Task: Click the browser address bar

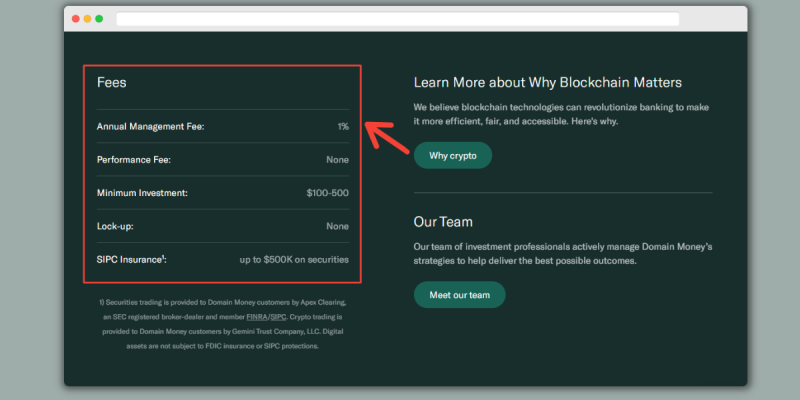Action: coord(397,19)
